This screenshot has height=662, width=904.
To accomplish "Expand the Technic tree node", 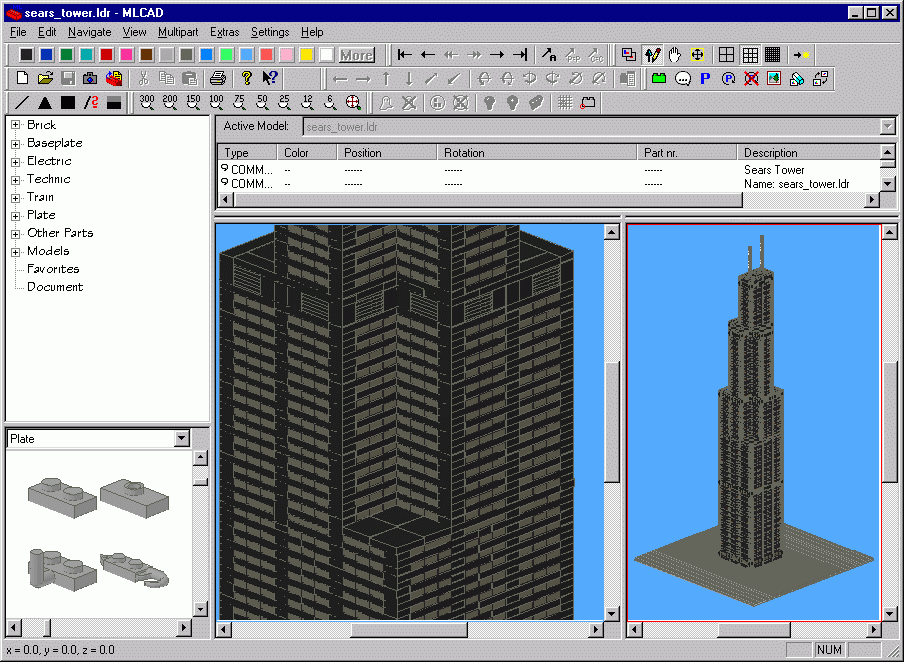I will pos(16,179).
